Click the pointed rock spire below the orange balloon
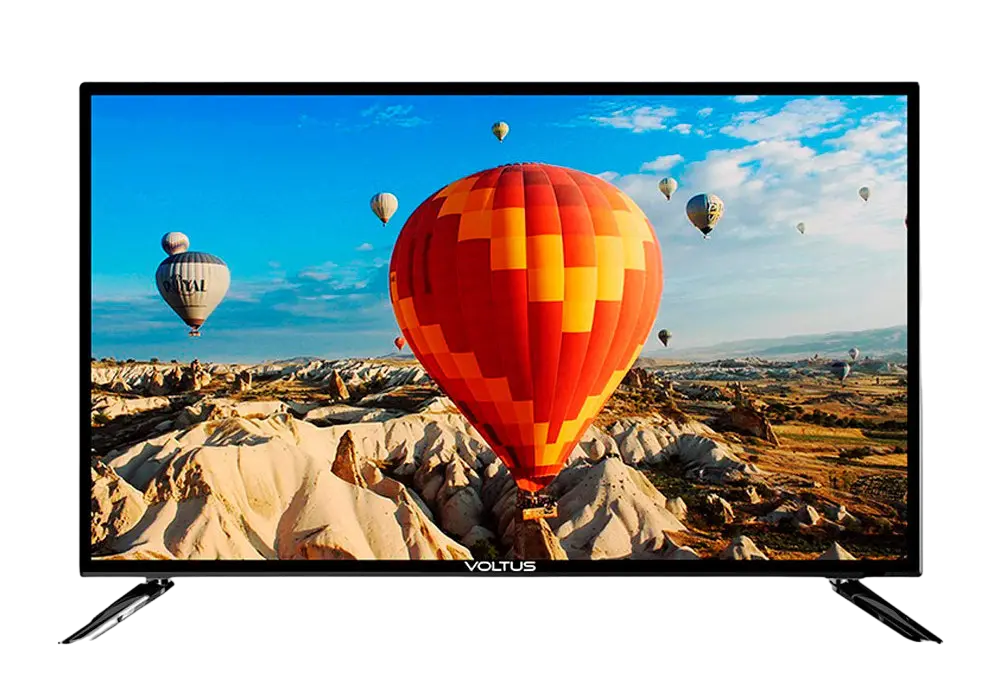The image size is (1000, 700). click(x=348, y=460)
